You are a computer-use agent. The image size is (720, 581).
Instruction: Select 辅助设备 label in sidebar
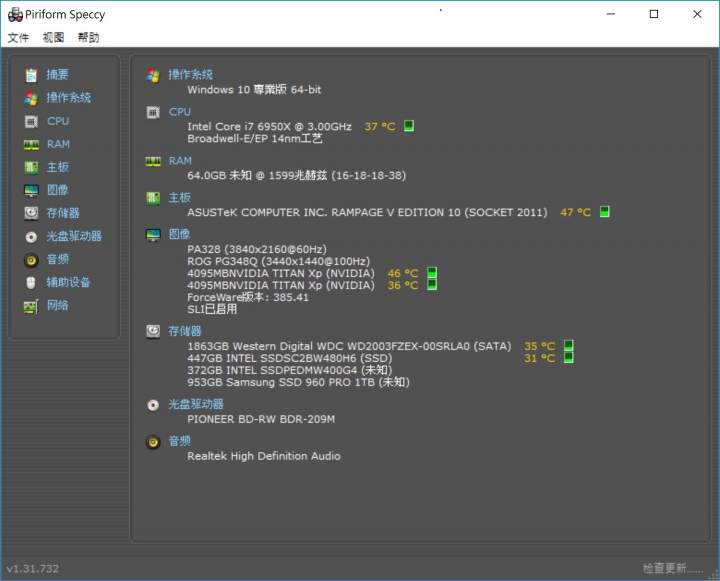(68, 282)
